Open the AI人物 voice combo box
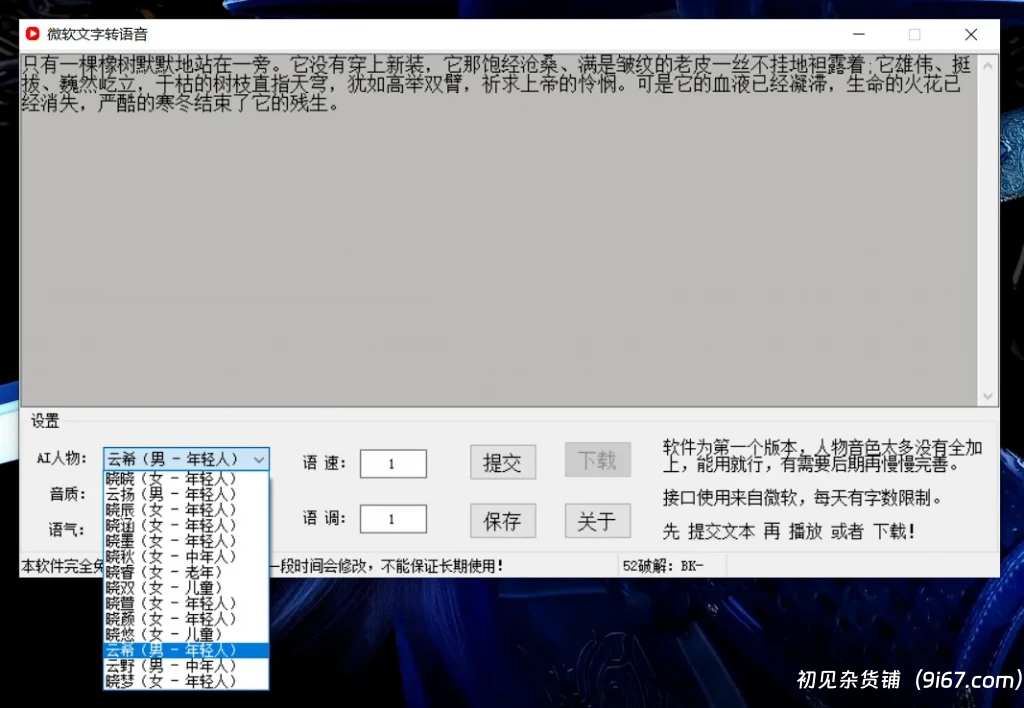 tap(186, 459)
